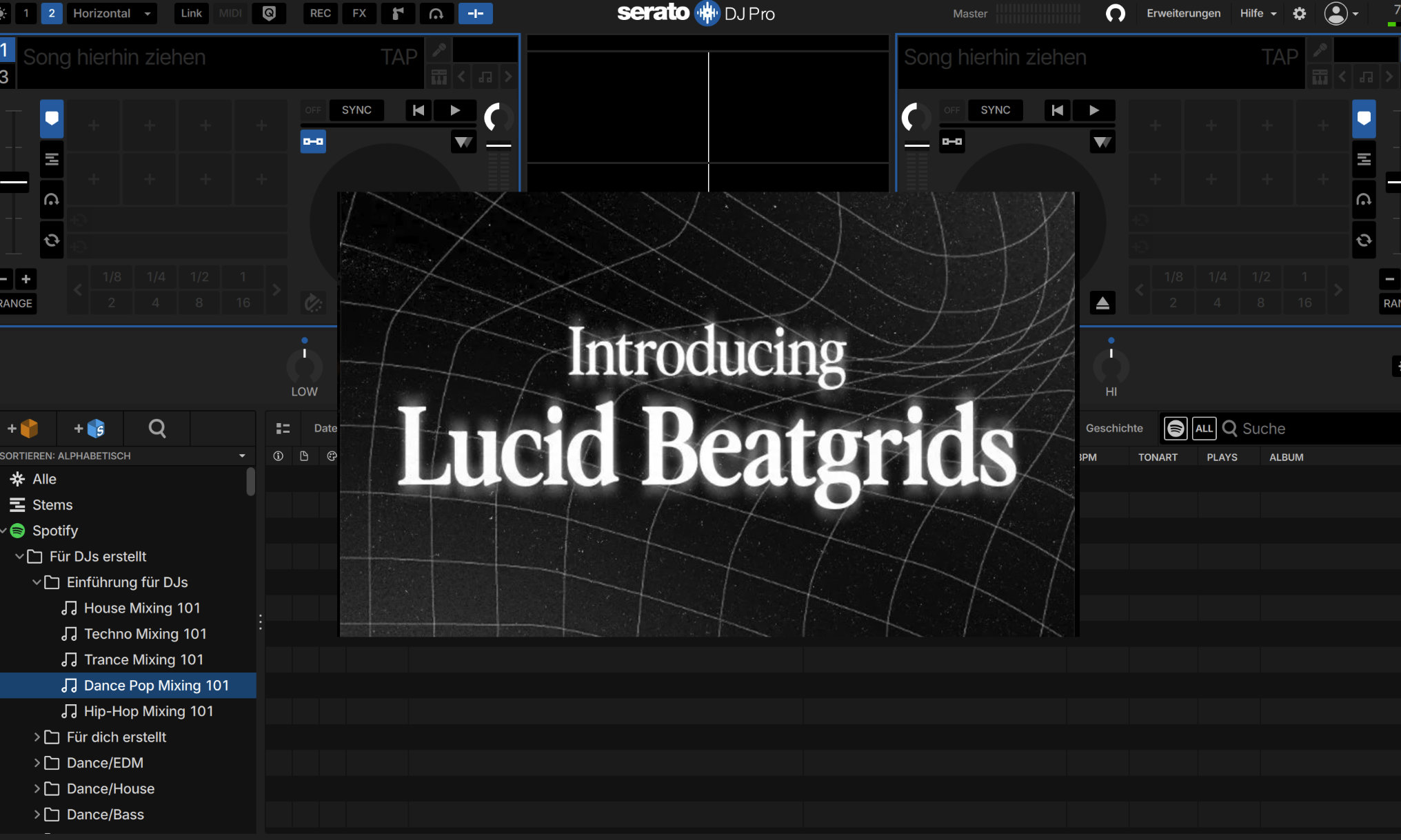Click the headphone icon next to Master

(x=1116, y=13)
